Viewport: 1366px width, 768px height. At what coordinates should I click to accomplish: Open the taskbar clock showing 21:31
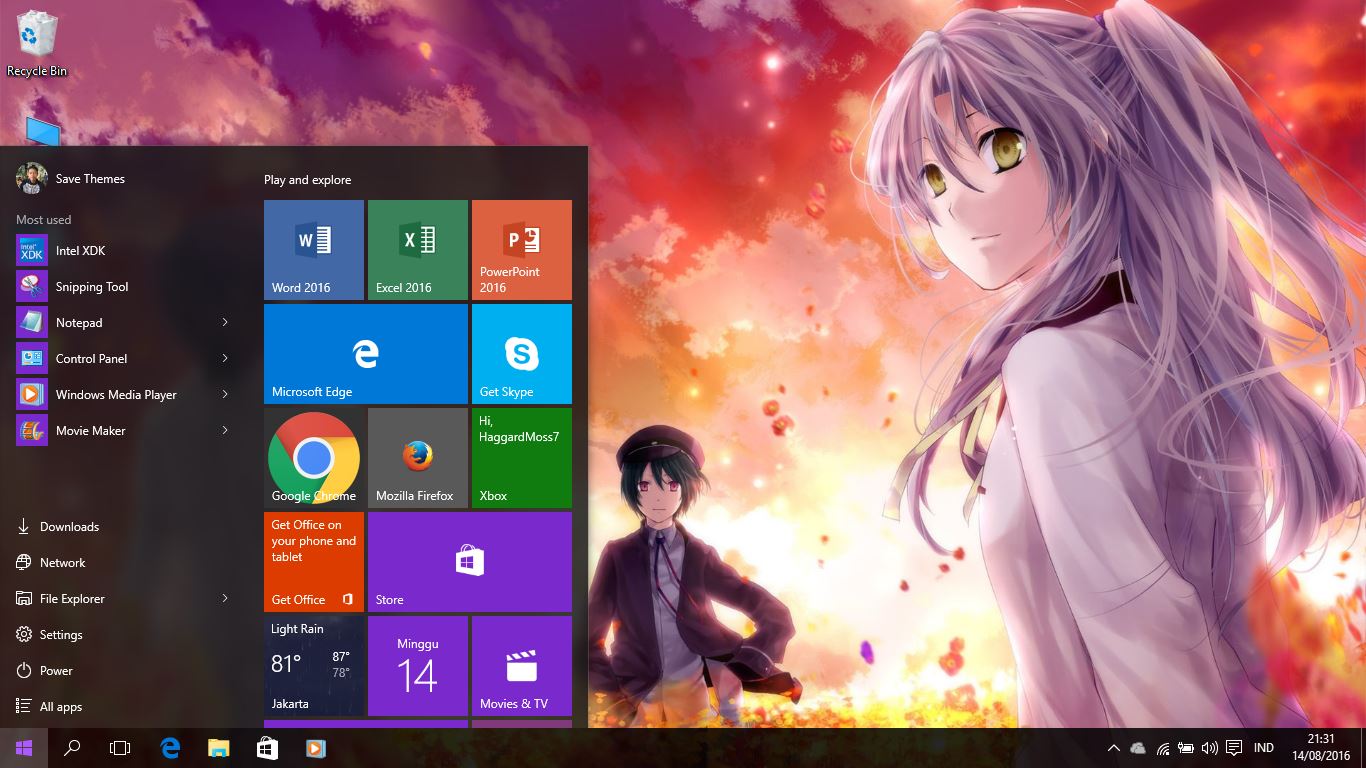coord(1321,748)
